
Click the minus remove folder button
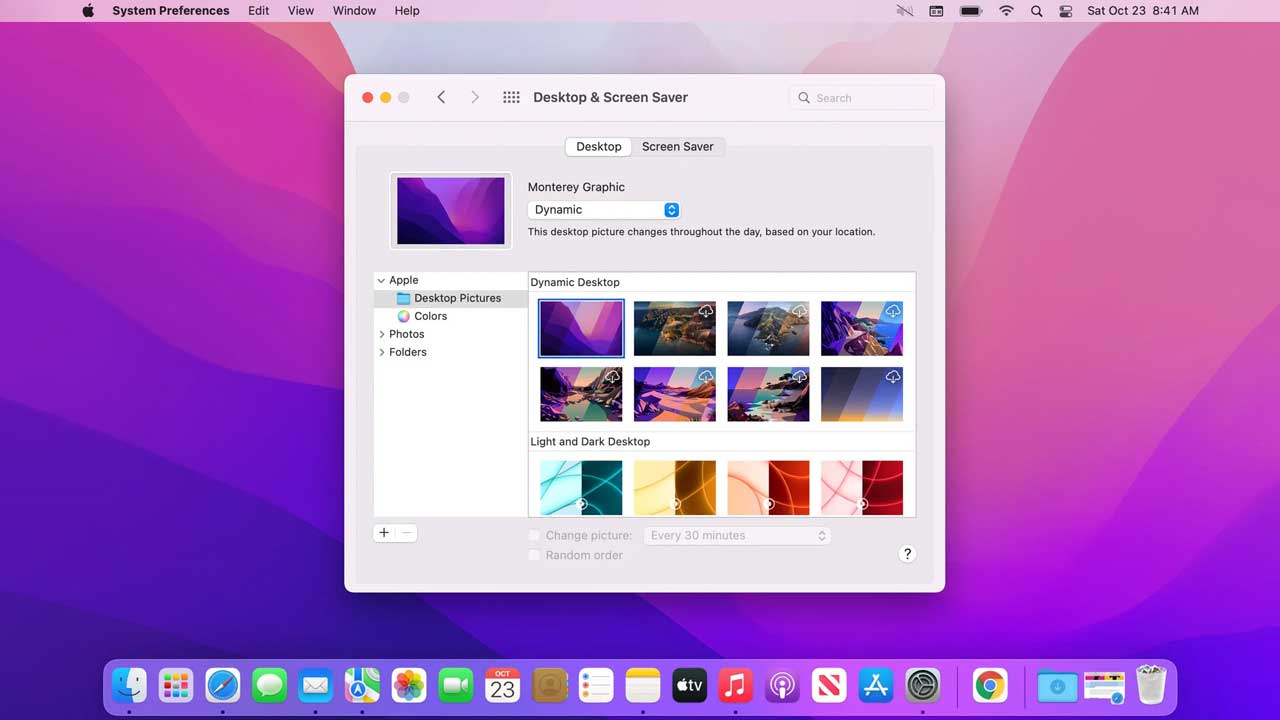[x=406, y=533]
